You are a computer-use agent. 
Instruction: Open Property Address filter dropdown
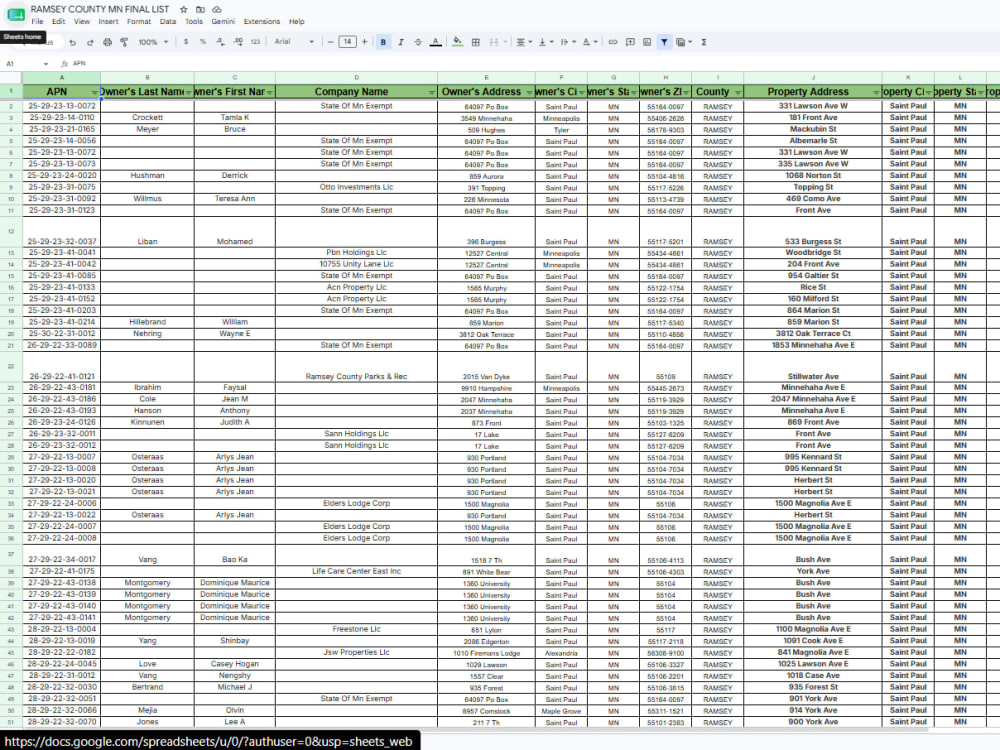tap(876, 92)
